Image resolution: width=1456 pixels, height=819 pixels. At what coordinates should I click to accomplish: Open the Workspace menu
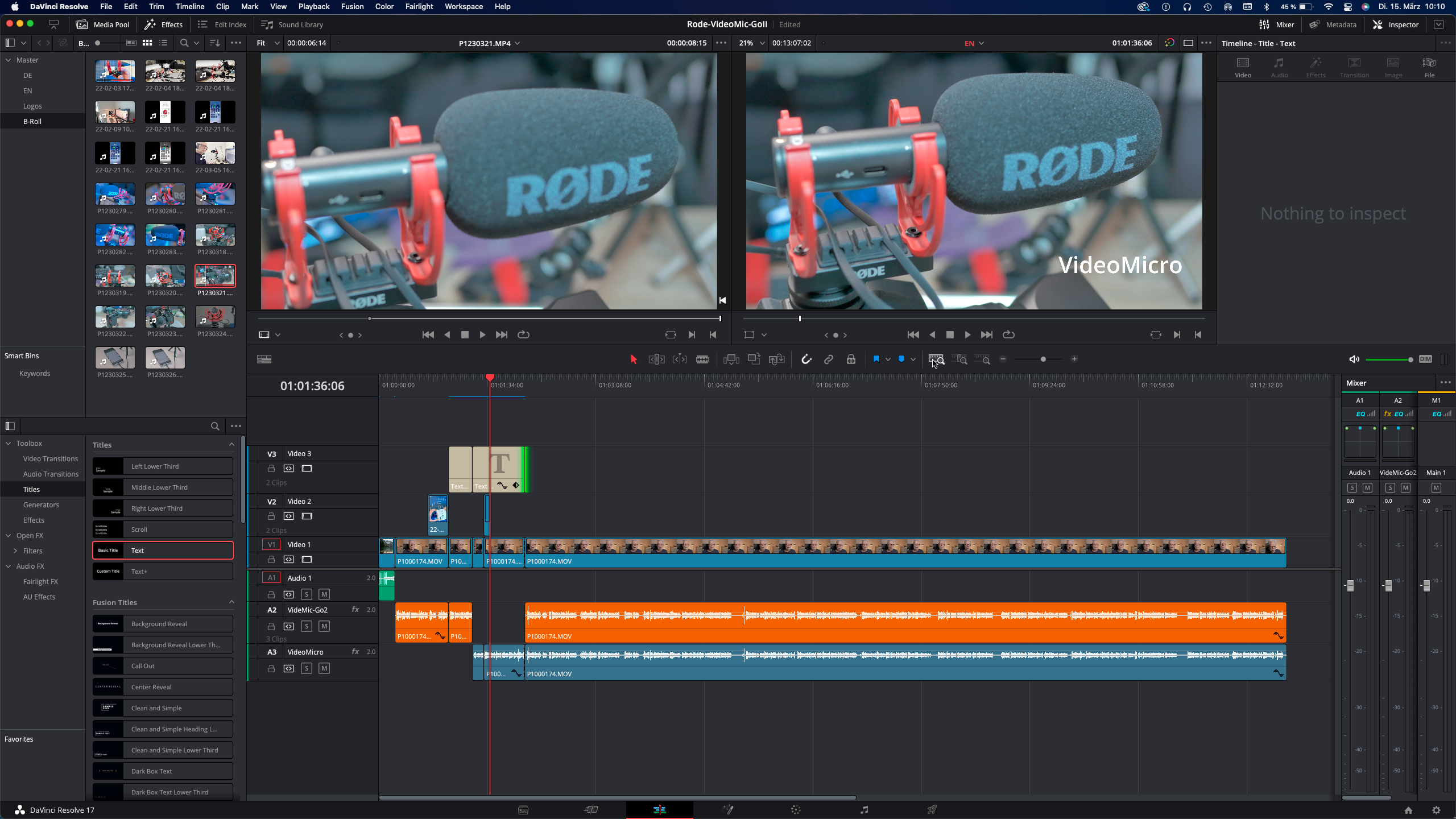[464, 7]
